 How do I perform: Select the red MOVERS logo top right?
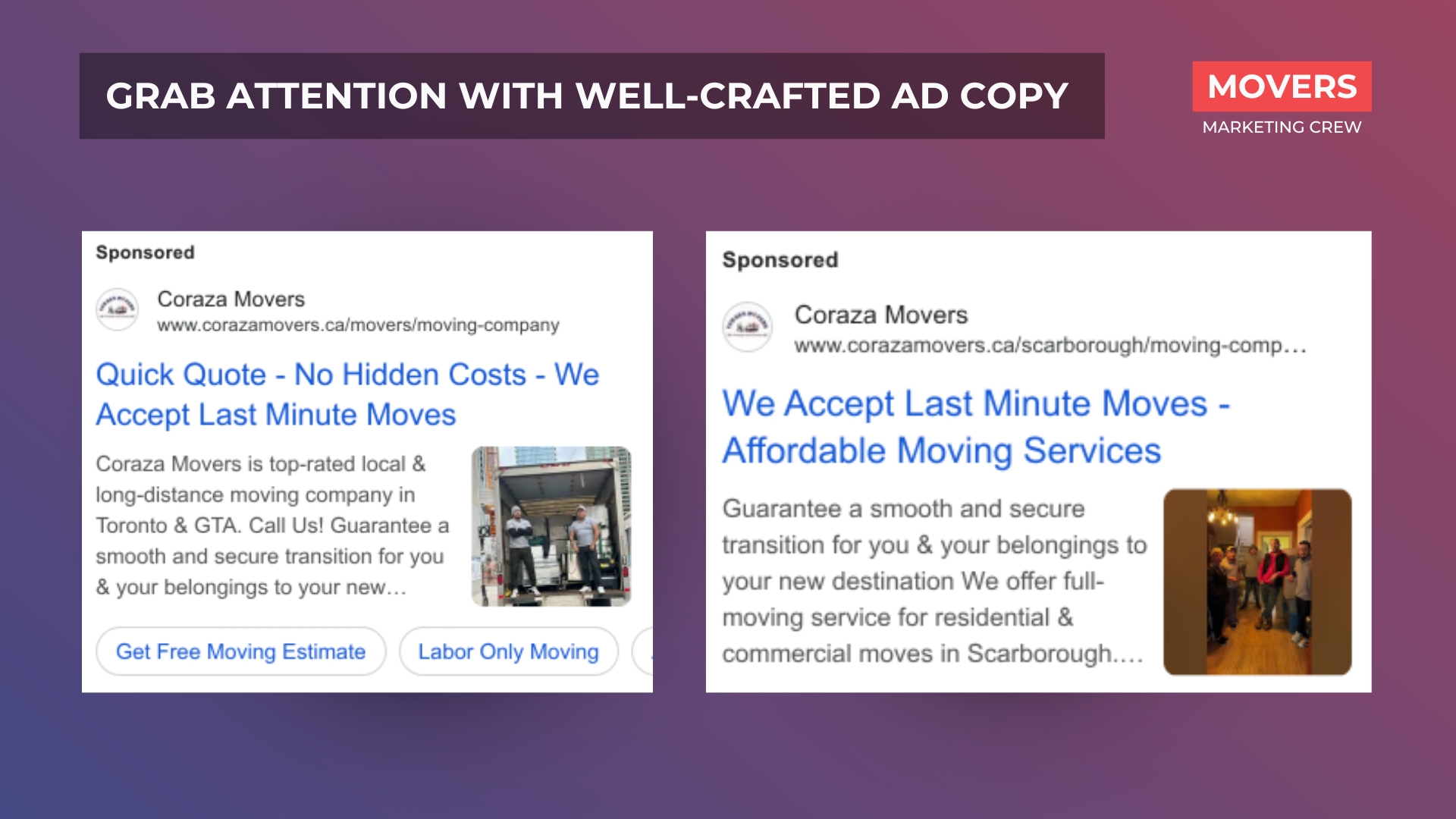pos(1282,88)
